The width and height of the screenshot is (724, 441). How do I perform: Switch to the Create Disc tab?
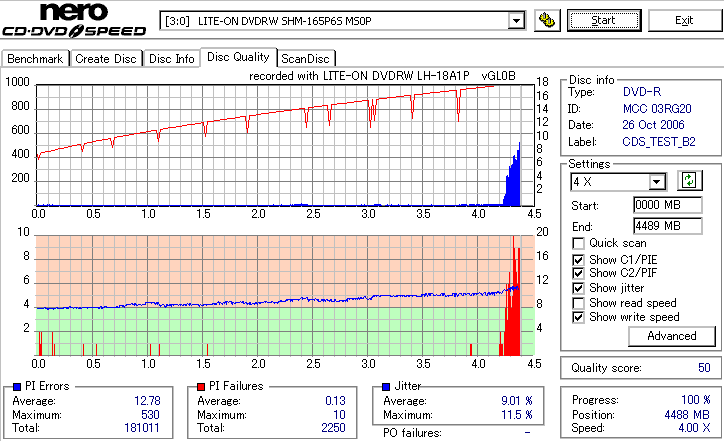point(106,59)
